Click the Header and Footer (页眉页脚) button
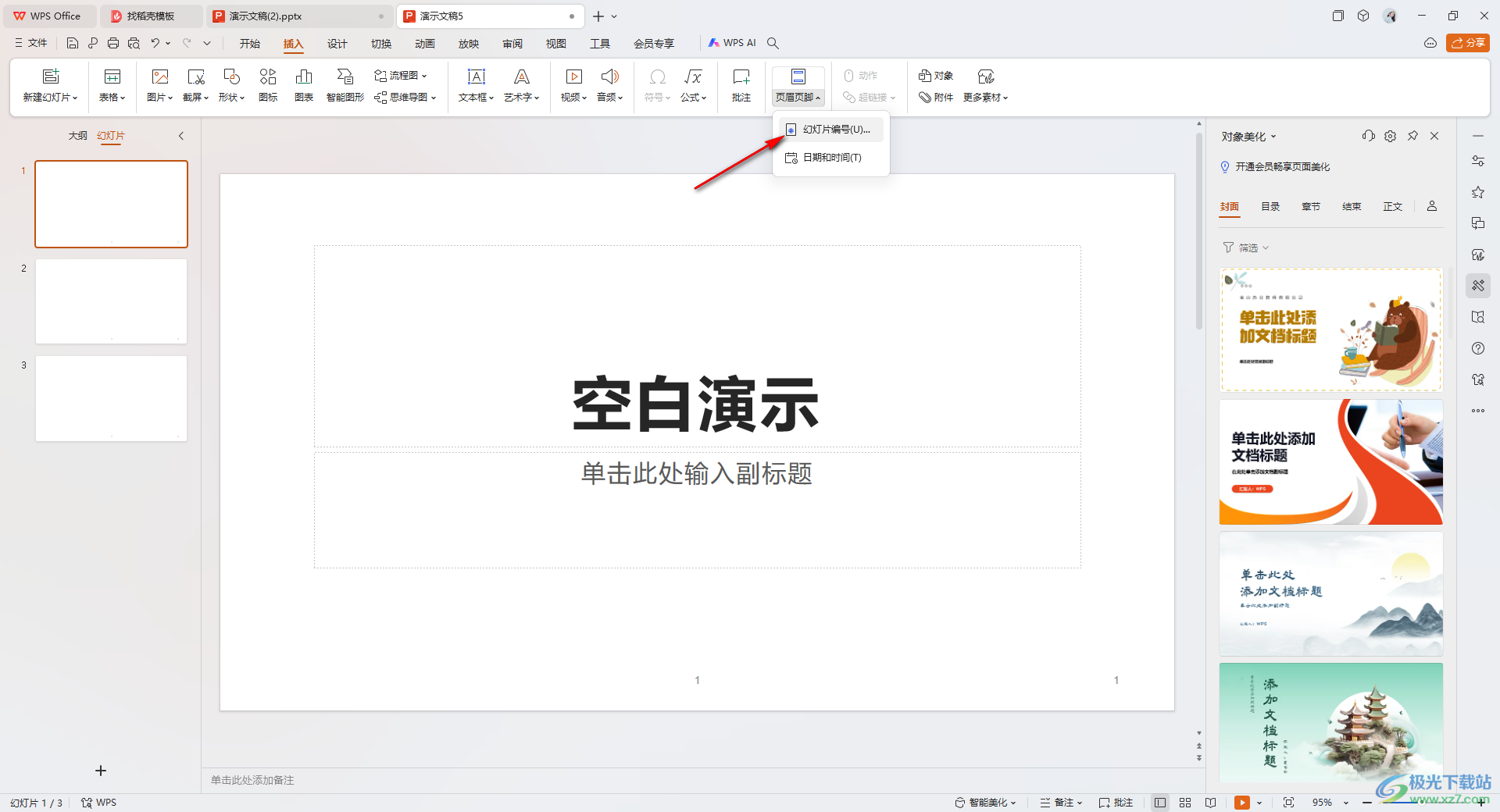 pyautogui.click(x=798, y=86)
